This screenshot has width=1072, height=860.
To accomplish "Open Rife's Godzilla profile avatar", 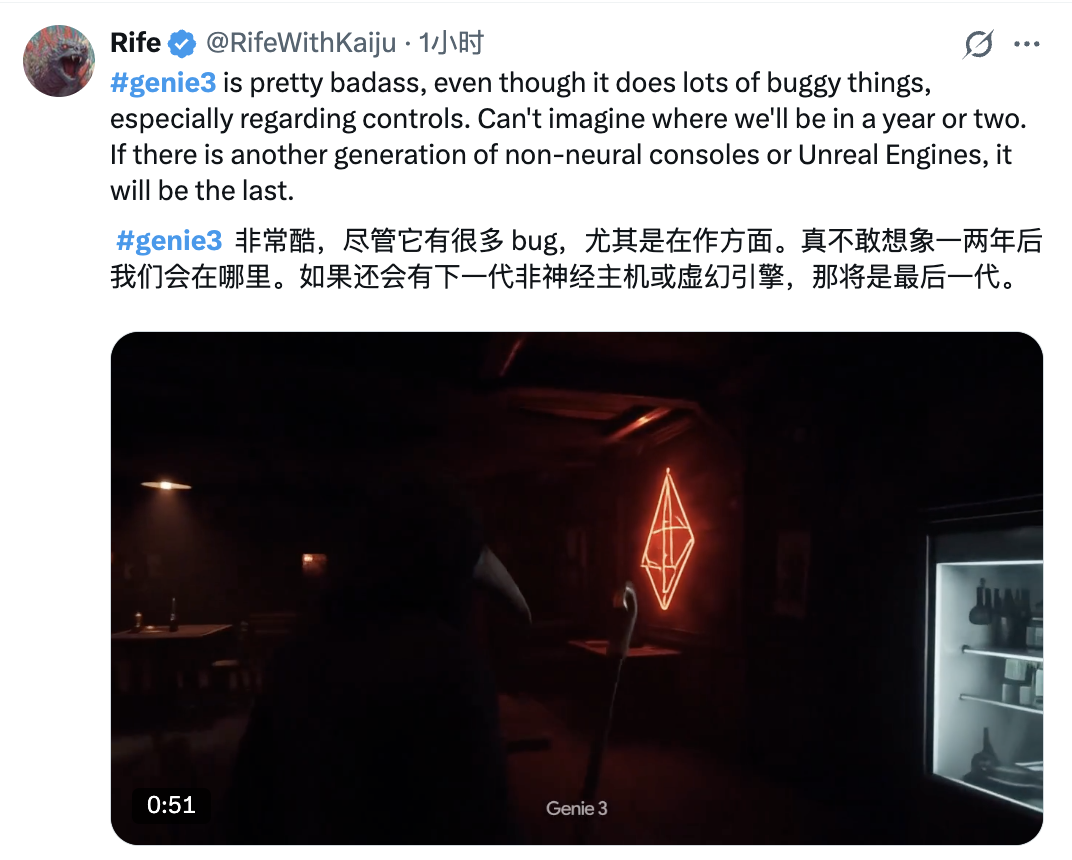I will [x=59, y=61].
